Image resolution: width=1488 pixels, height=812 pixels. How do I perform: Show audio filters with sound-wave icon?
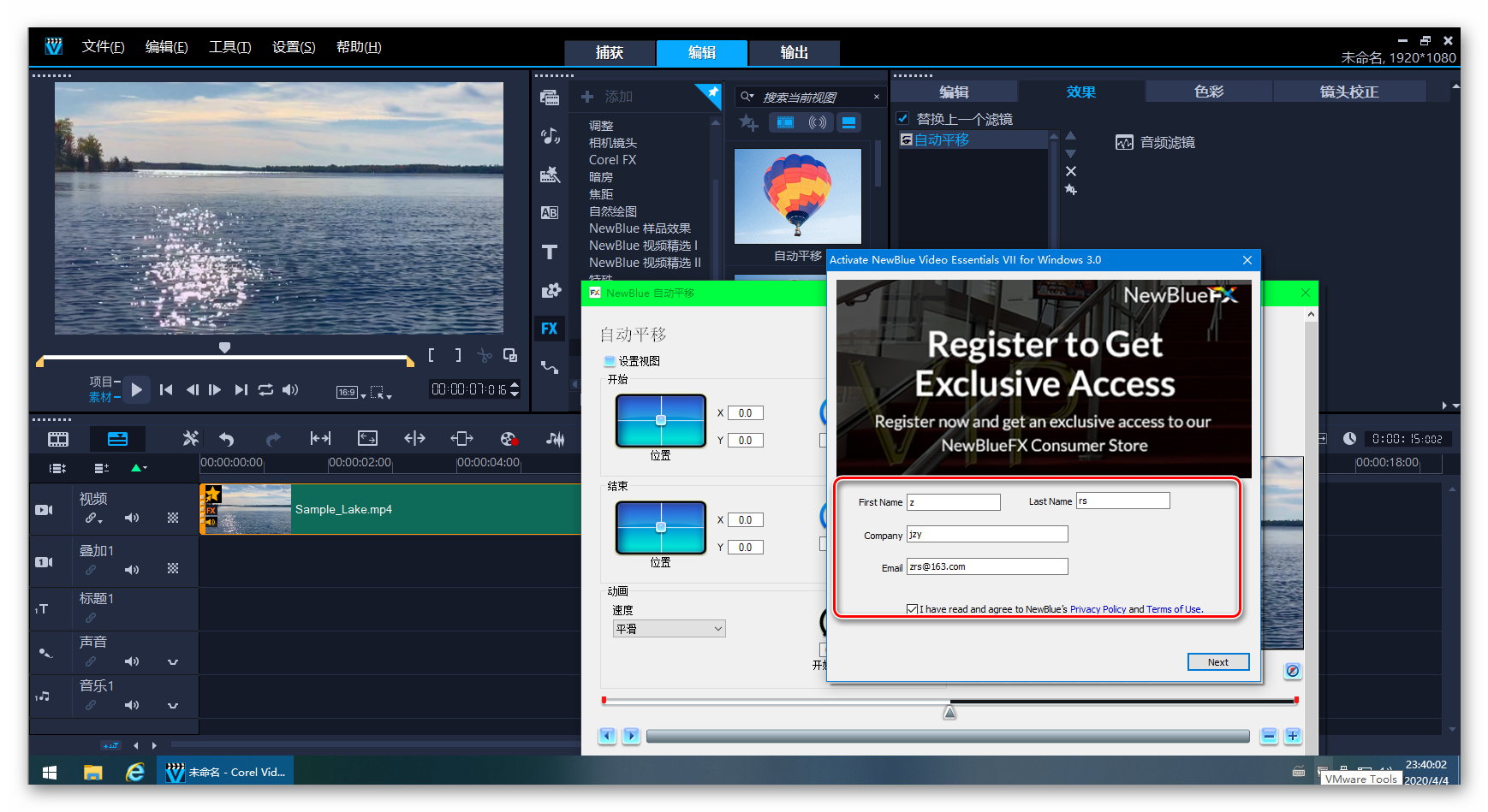[818, 122]
